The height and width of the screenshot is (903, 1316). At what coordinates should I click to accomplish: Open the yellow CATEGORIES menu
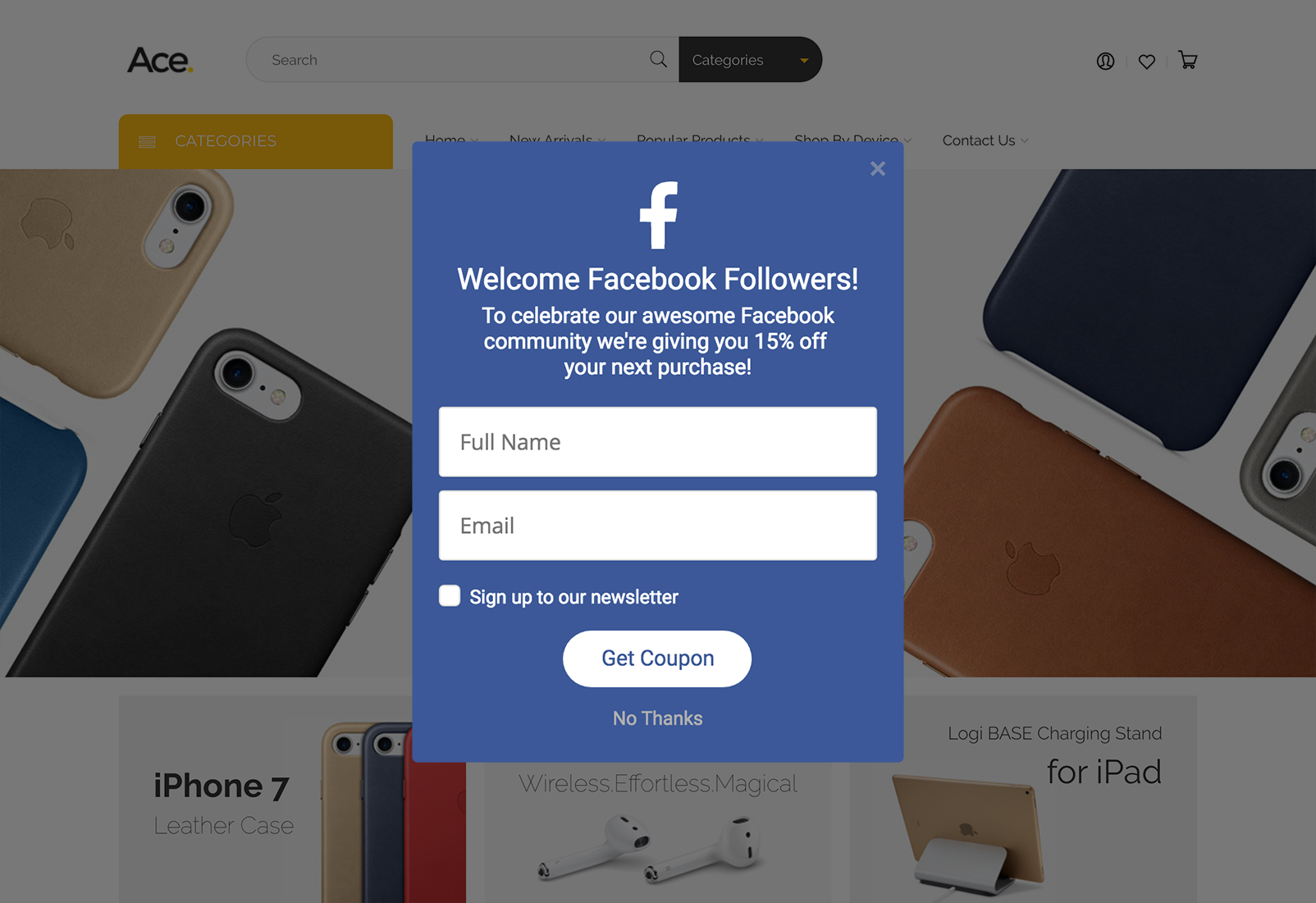256,142
